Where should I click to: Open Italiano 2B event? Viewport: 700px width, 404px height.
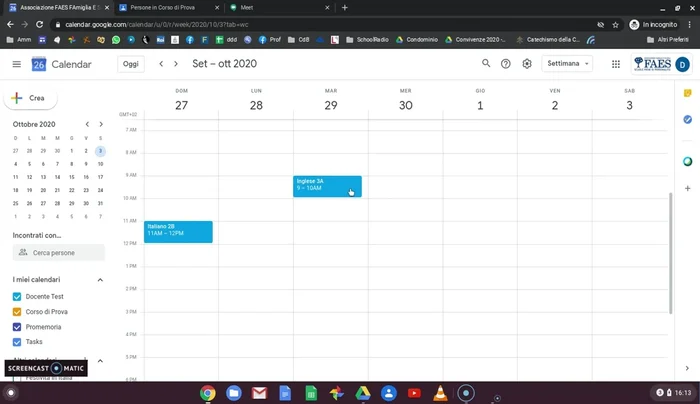pos(178,232)
